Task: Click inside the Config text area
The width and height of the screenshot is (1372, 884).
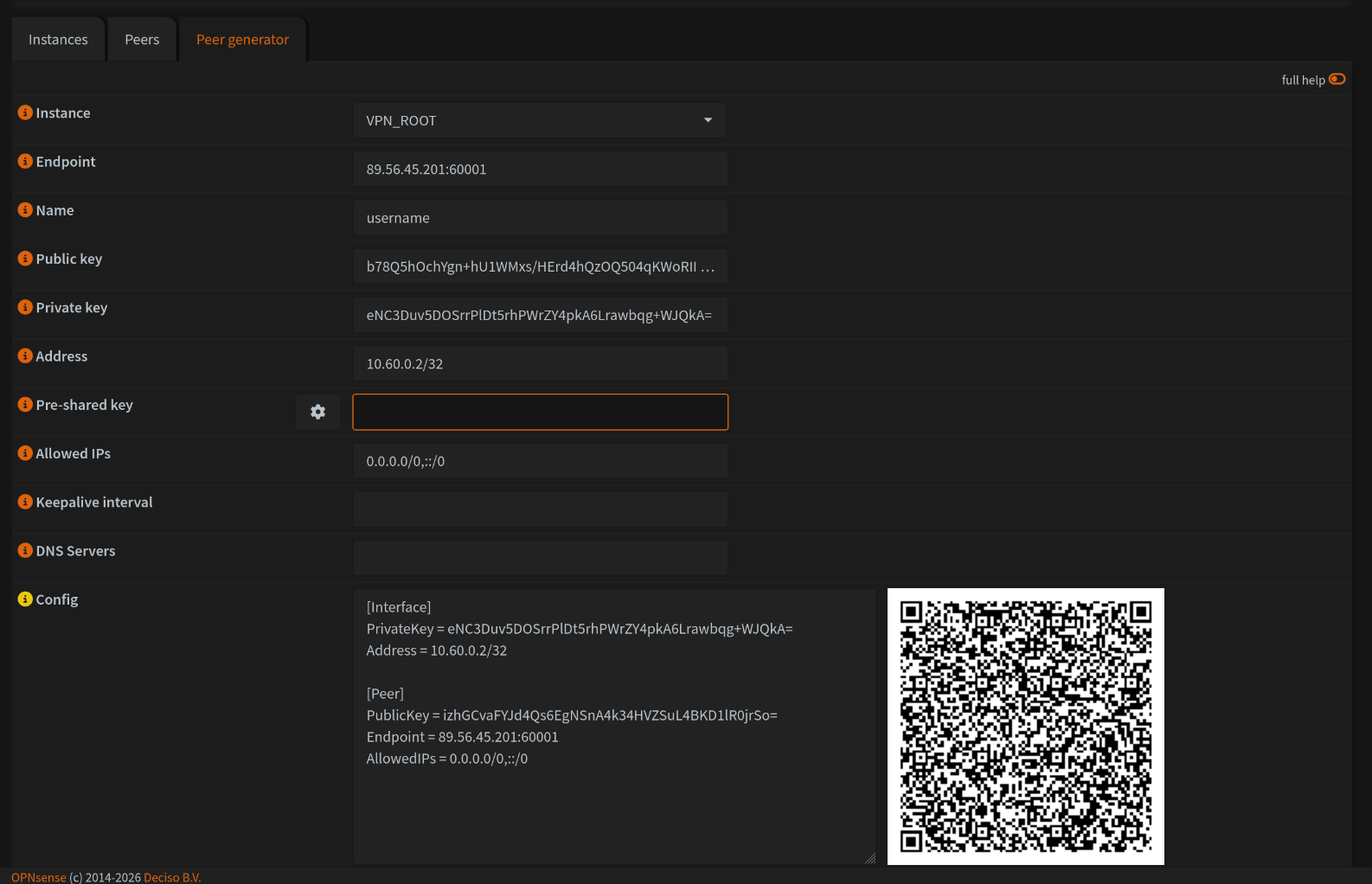Action: click(x=614, y=727)
